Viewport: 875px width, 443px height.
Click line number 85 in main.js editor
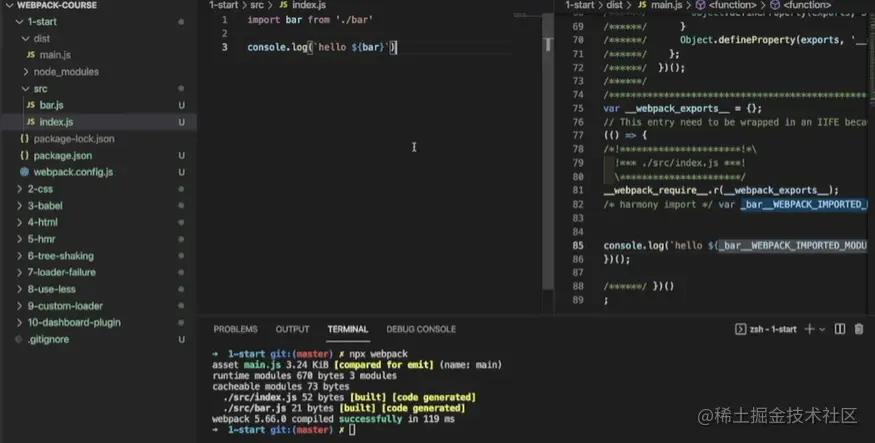(x=578, y=245)
